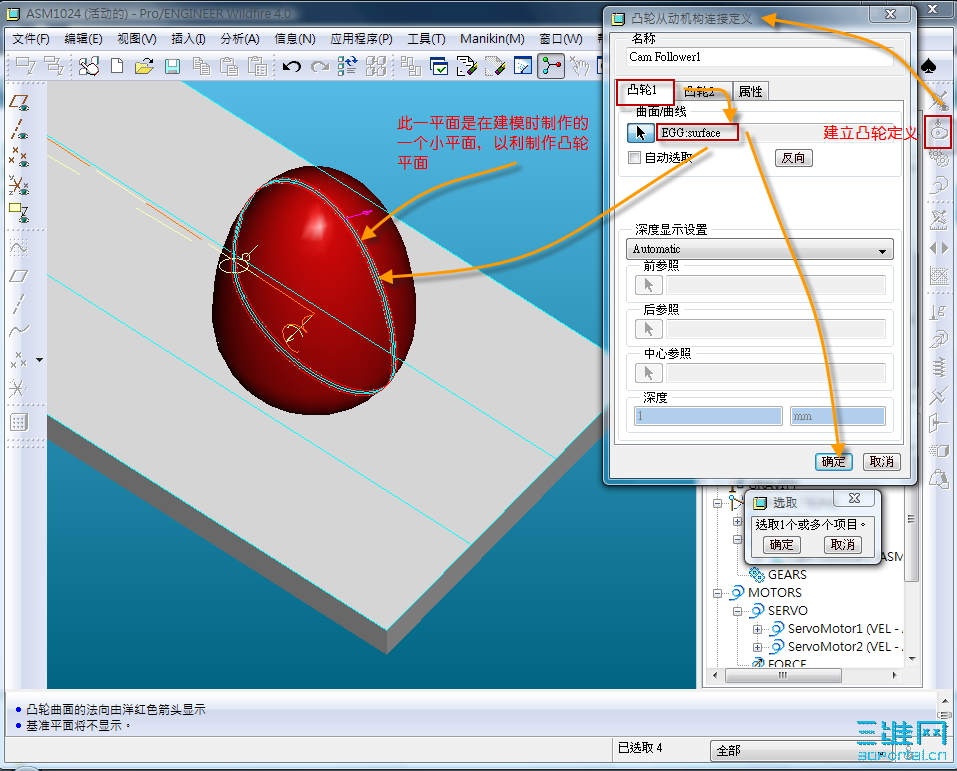The image size is (957, 771).
Task: Click the New file icon
Action: [x=117, y=66]
